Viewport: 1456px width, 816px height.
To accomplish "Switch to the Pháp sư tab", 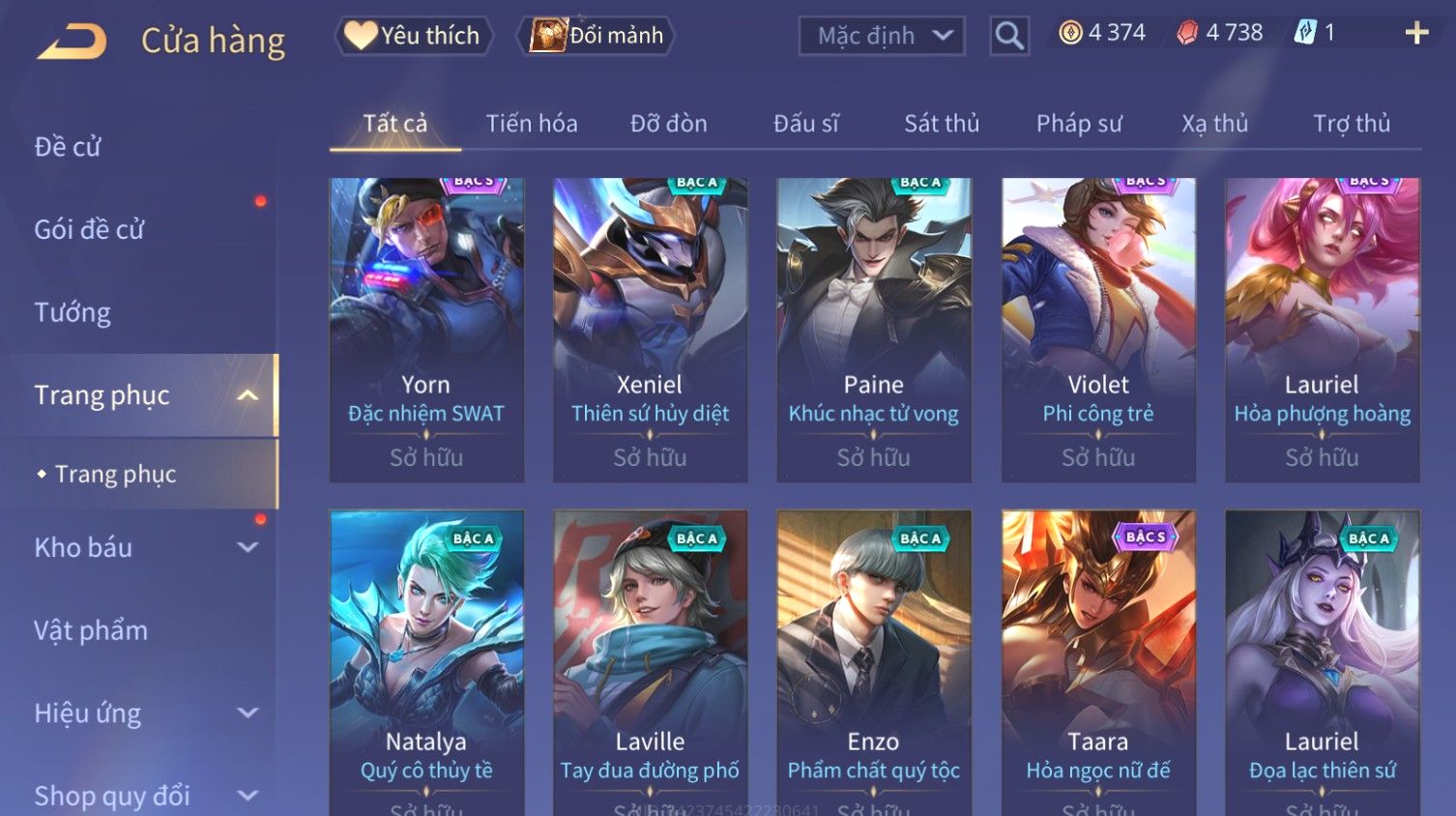I will click(1079, 124).
